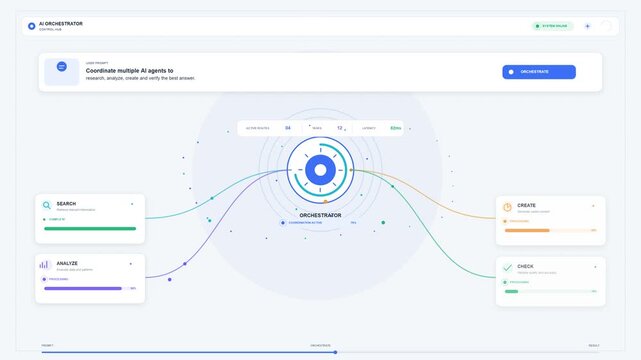Click the Coordination Active status indicator dot
The height and width of the screenshot is (360, 641).
point(282,223)
